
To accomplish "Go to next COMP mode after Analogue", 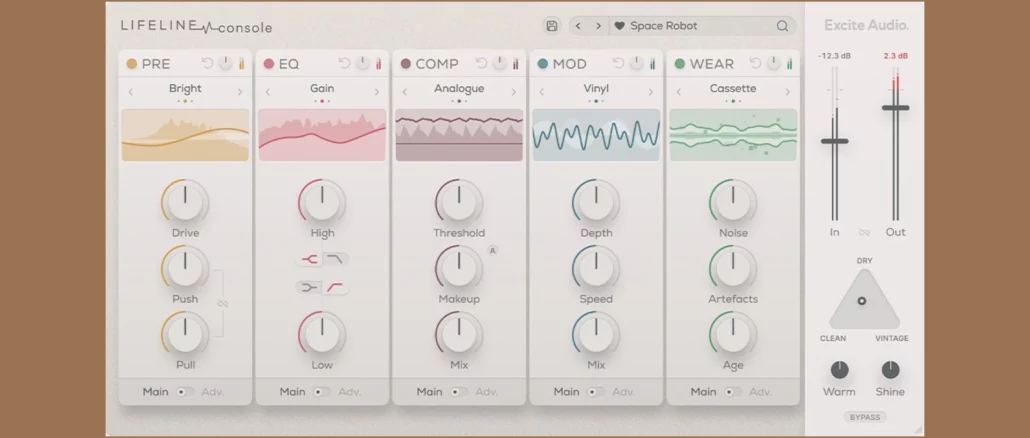I will pyautogui.click(x=514, y=92).
